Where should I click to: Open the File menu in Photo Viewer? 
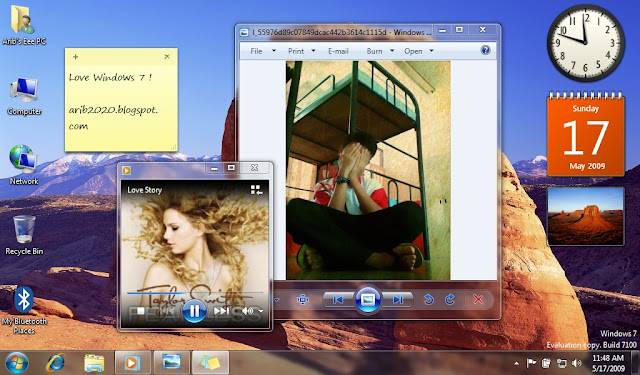256,51
